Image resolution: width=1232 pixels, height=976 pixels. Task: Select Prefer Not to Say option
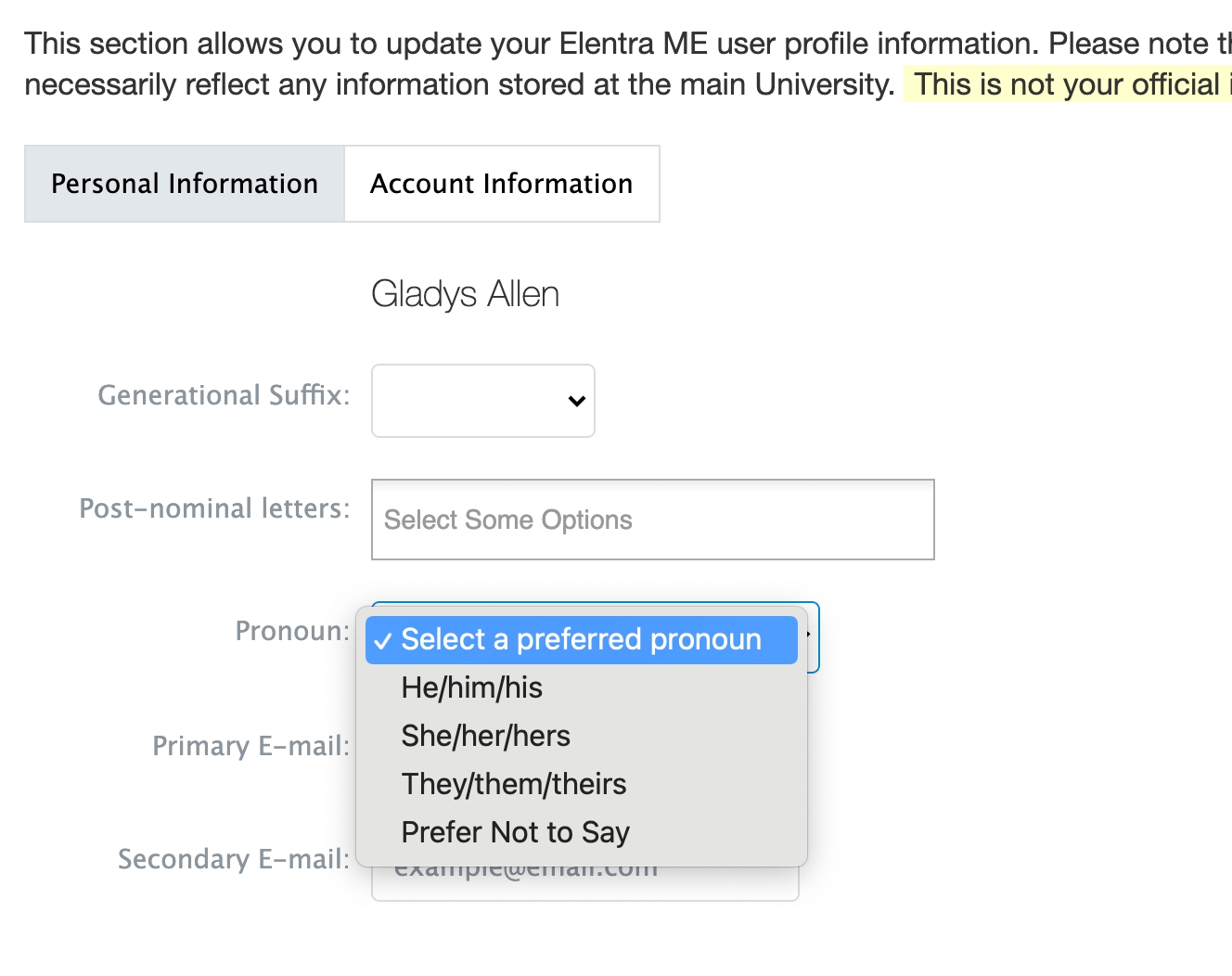click(x=515, y=832)
